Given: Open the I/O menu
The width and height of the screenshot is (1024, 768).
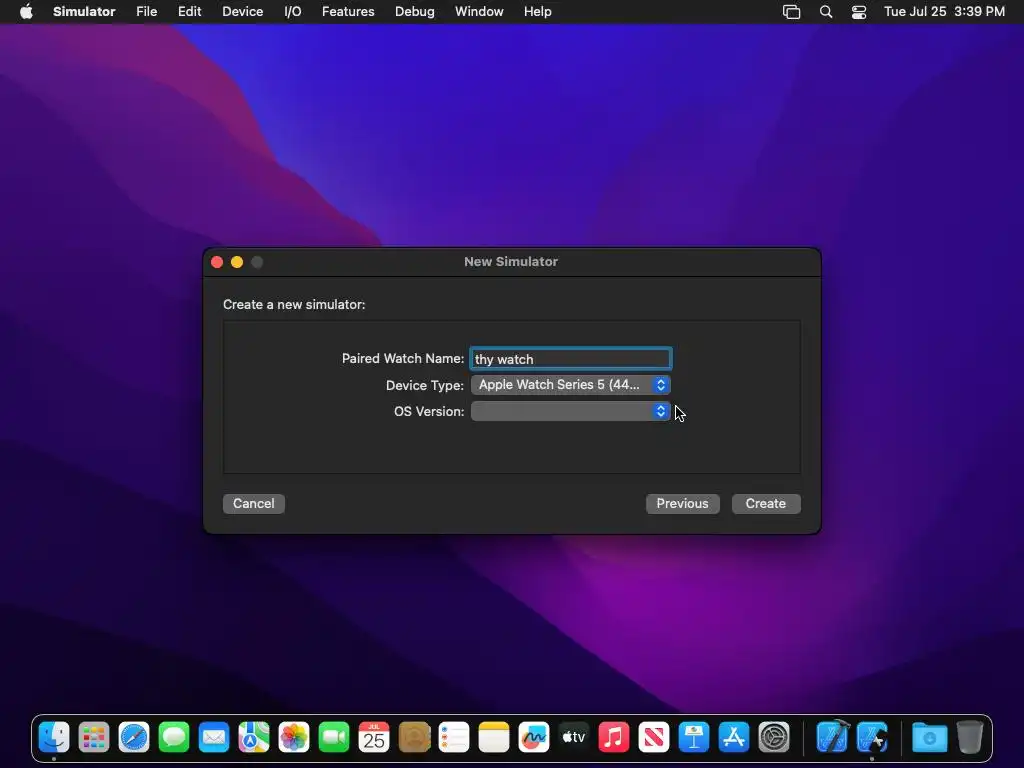Looking at the screenshot, I should 293,12.
